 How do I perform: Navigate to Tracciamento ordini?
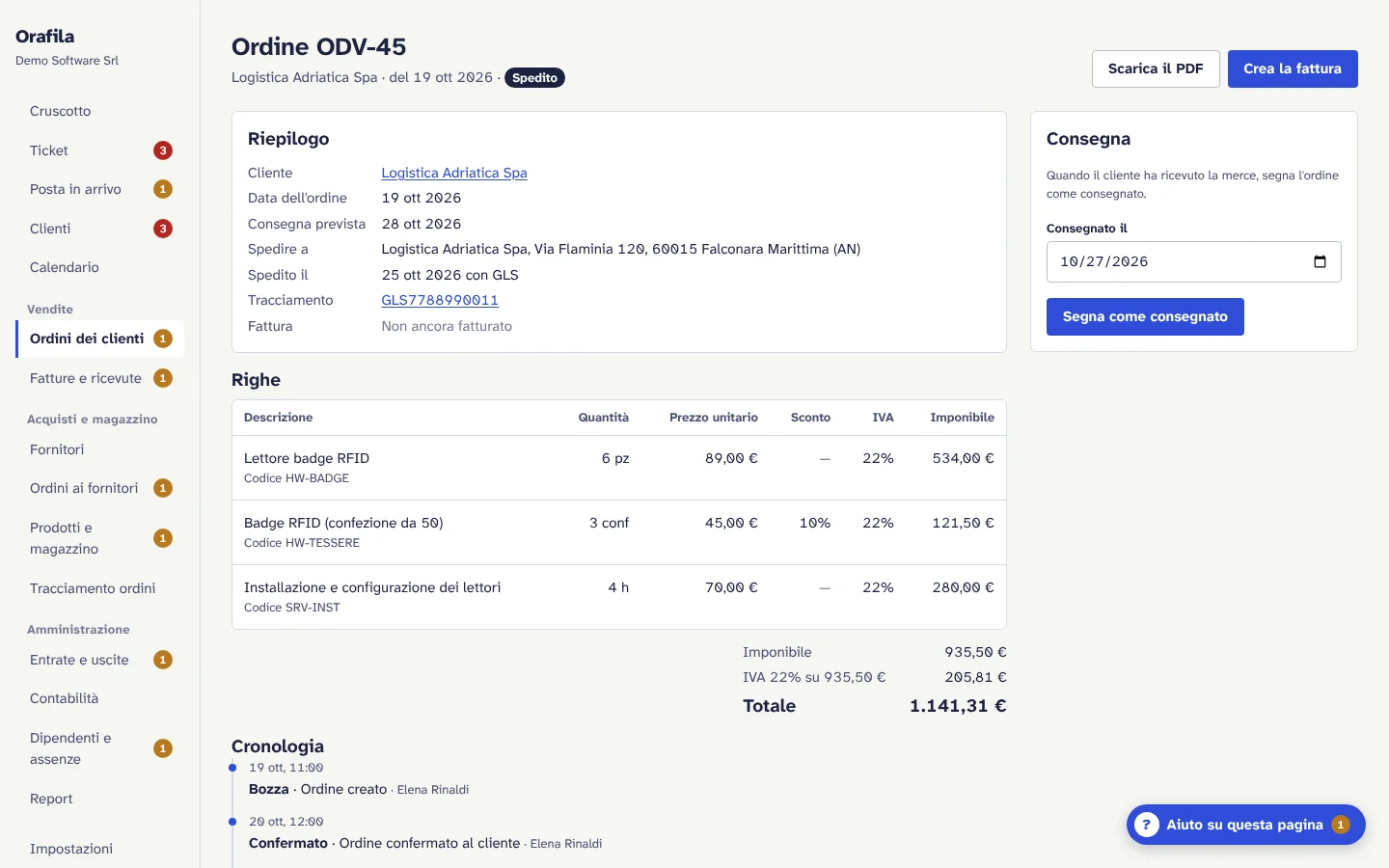100,588
